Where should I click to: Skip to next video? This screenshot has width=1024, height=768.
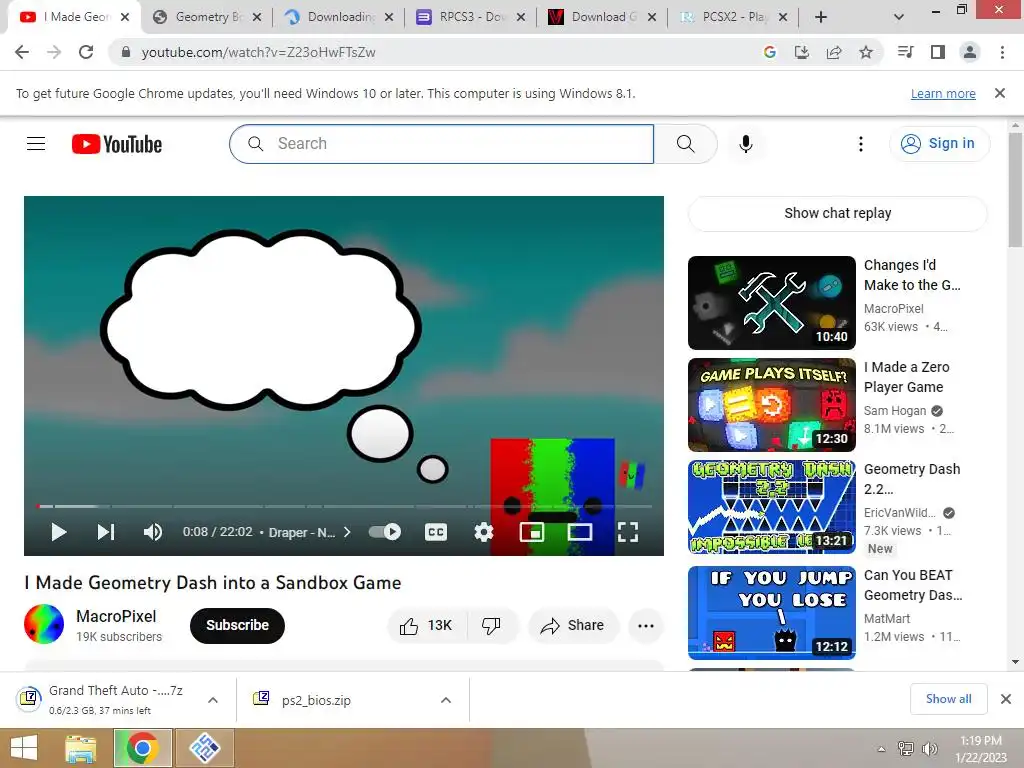(x=106, y=532)
